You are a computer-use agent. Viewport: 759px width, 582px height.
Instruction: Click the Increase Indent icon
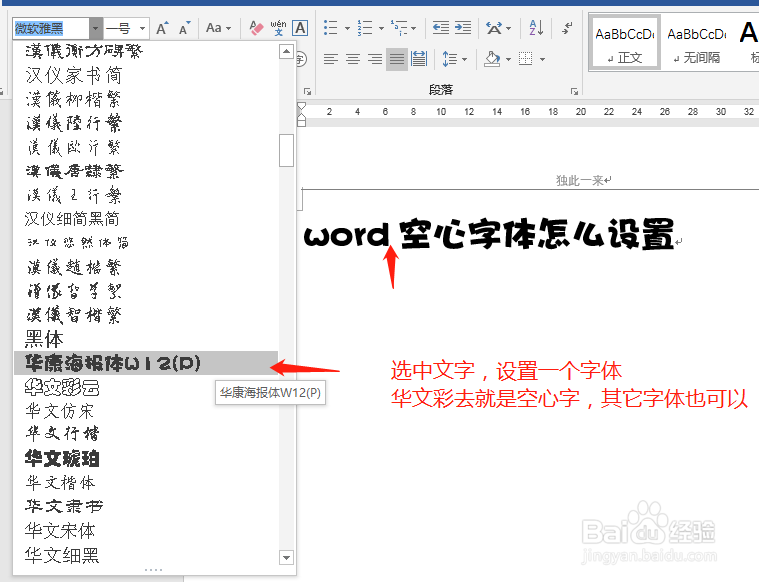[463, 28]
